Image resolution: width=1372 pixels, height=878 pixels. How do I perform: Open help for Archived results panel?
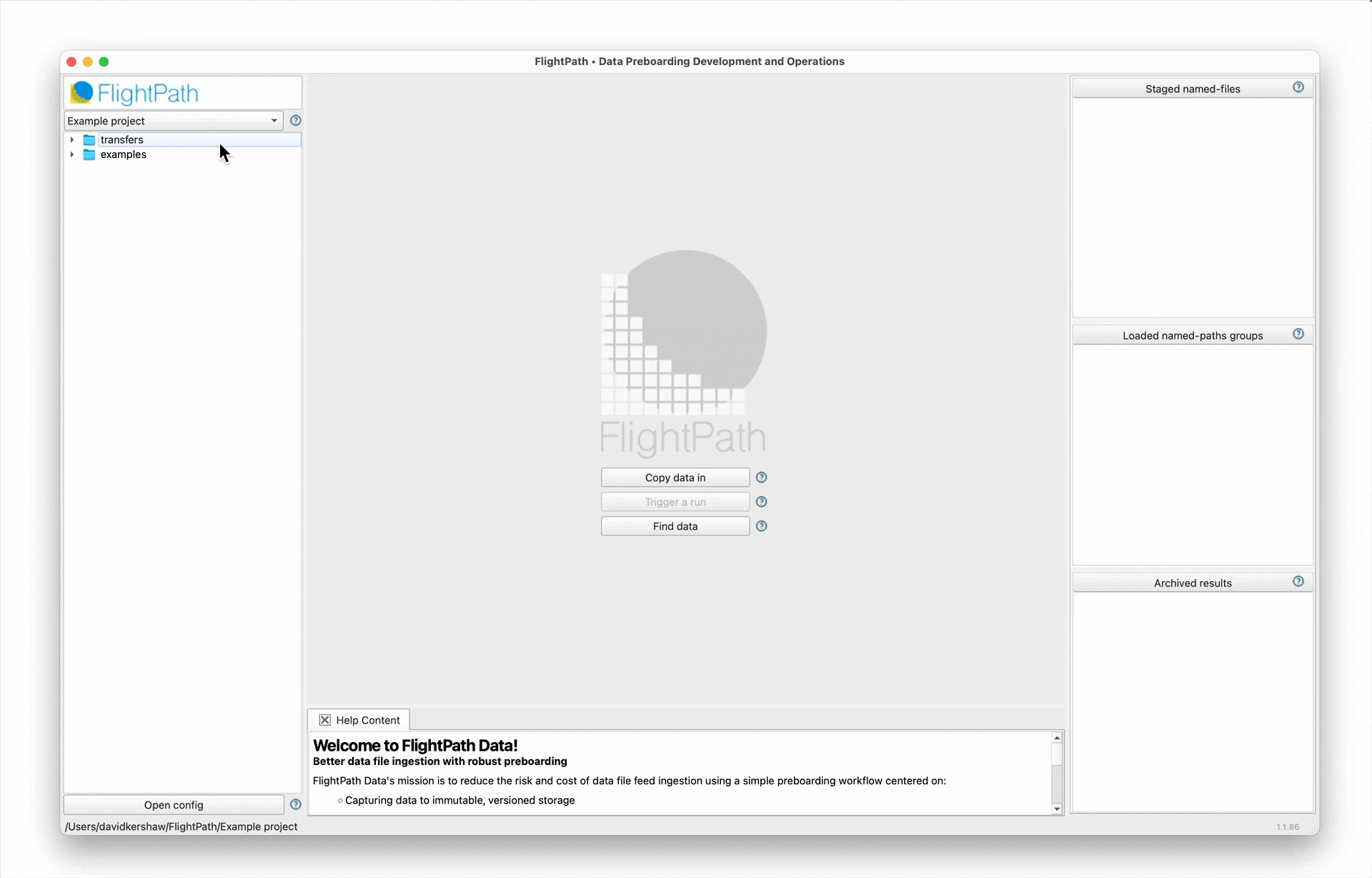[x=1298, y=581]
